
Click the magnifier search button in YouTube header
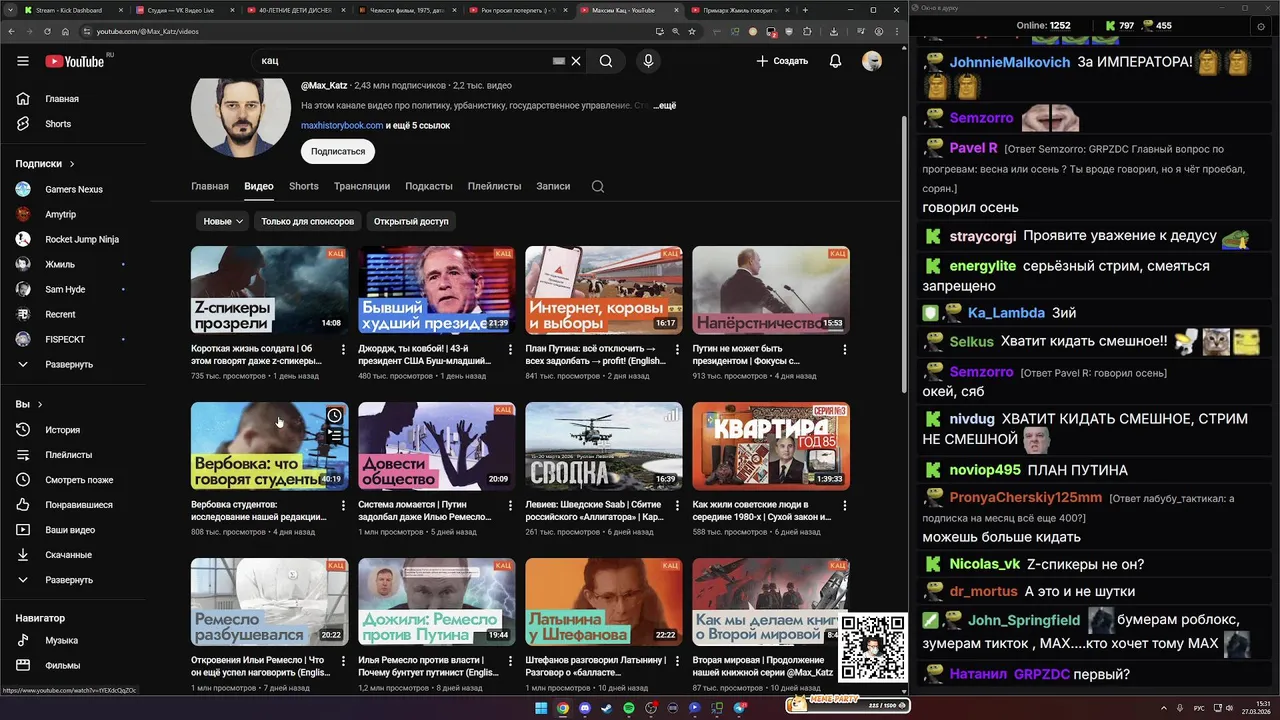pyautogui.click(x=606, y=61)
